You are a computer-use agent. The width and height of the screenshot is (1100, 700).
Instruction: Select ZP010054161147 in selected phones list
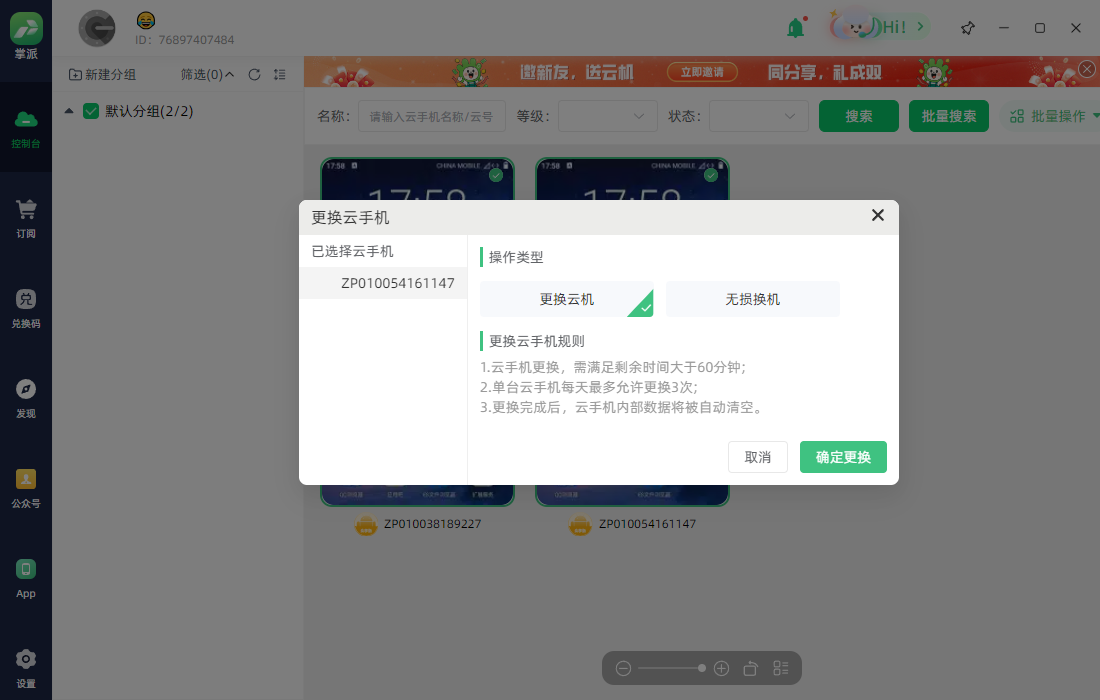tap(383, 283)
